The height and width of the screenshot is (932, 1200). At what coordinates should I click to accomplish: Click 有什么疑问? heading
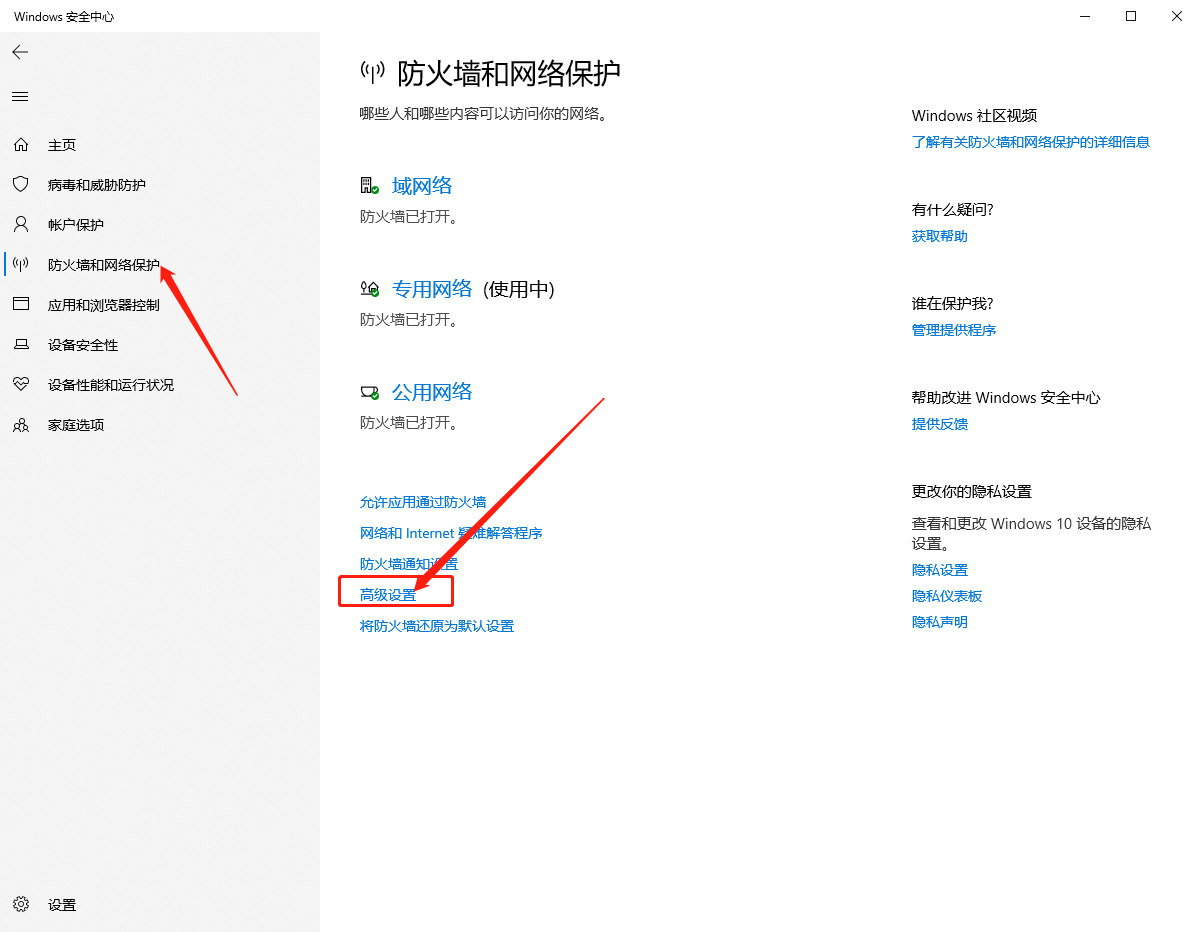pos(953,210)
